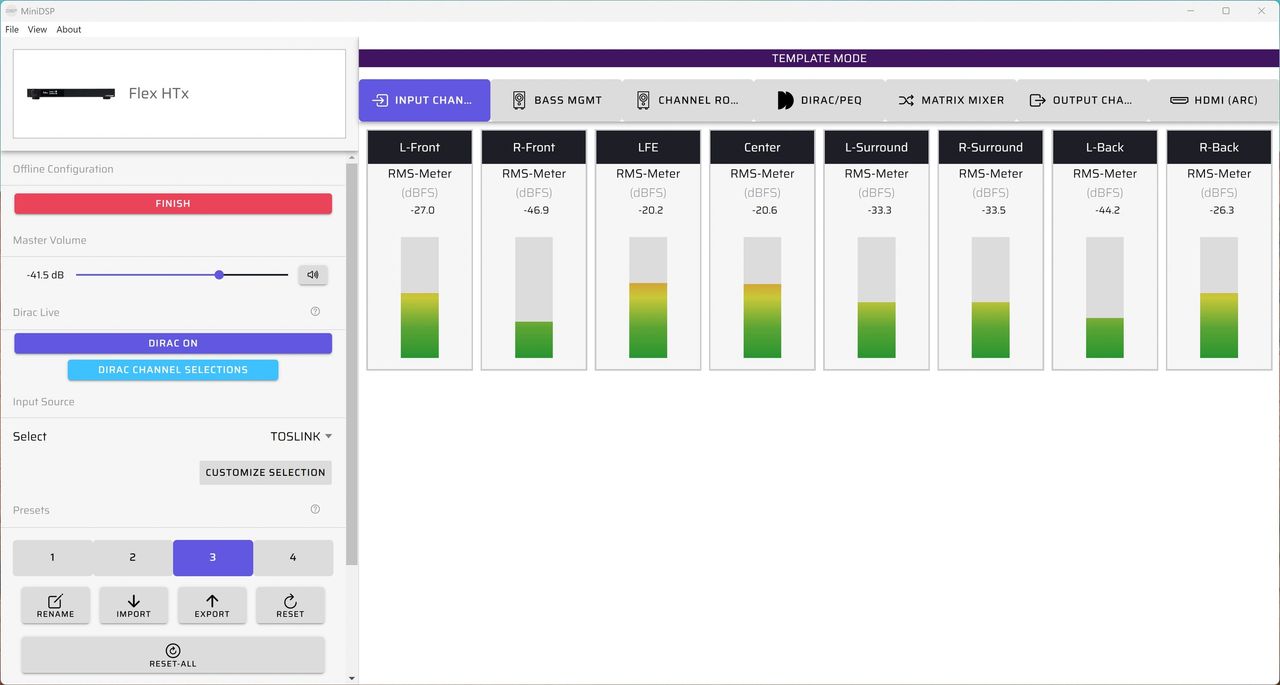Click the red Finish button
Viewport: 1280px width, 685px height.
pos(173,203)
